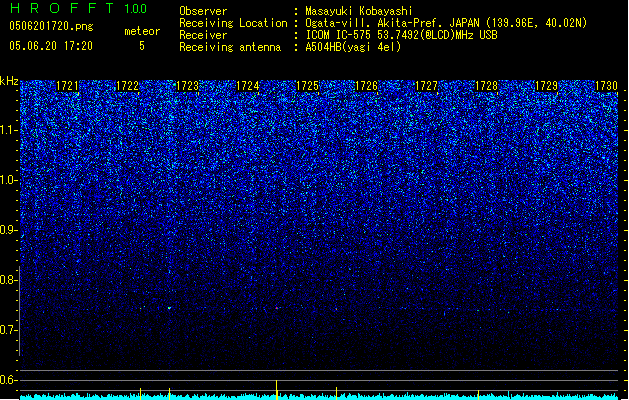The height and width of the screenshot is (400, 629).
Task: Select the Ogata-vill. Akita-Pref. JAPAN location text
Action: [x=446, y=23]
